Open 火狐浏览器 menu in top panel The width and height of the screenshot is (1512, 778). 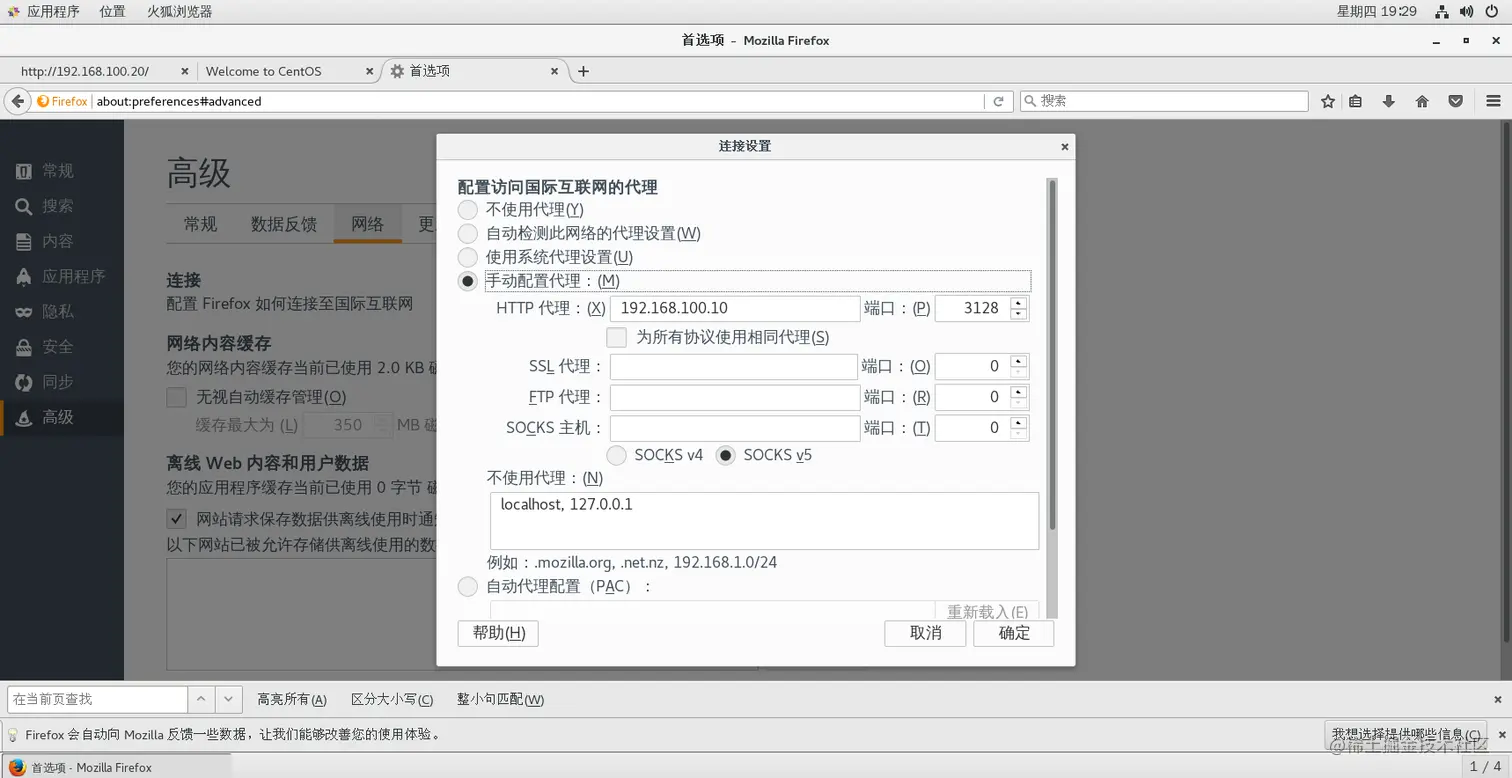(179, 11)
